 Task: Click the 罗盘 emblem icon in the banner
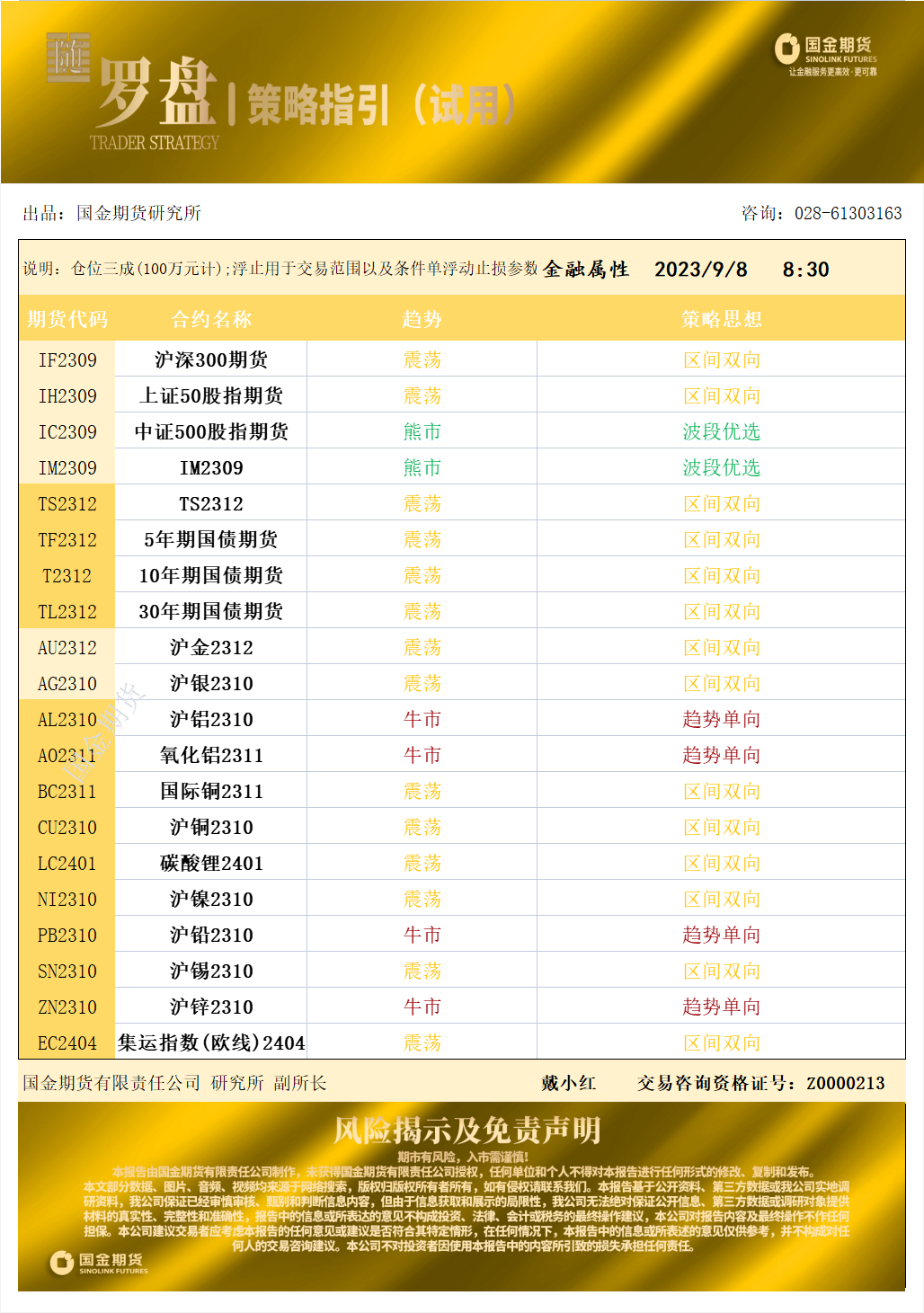(68, 58)
